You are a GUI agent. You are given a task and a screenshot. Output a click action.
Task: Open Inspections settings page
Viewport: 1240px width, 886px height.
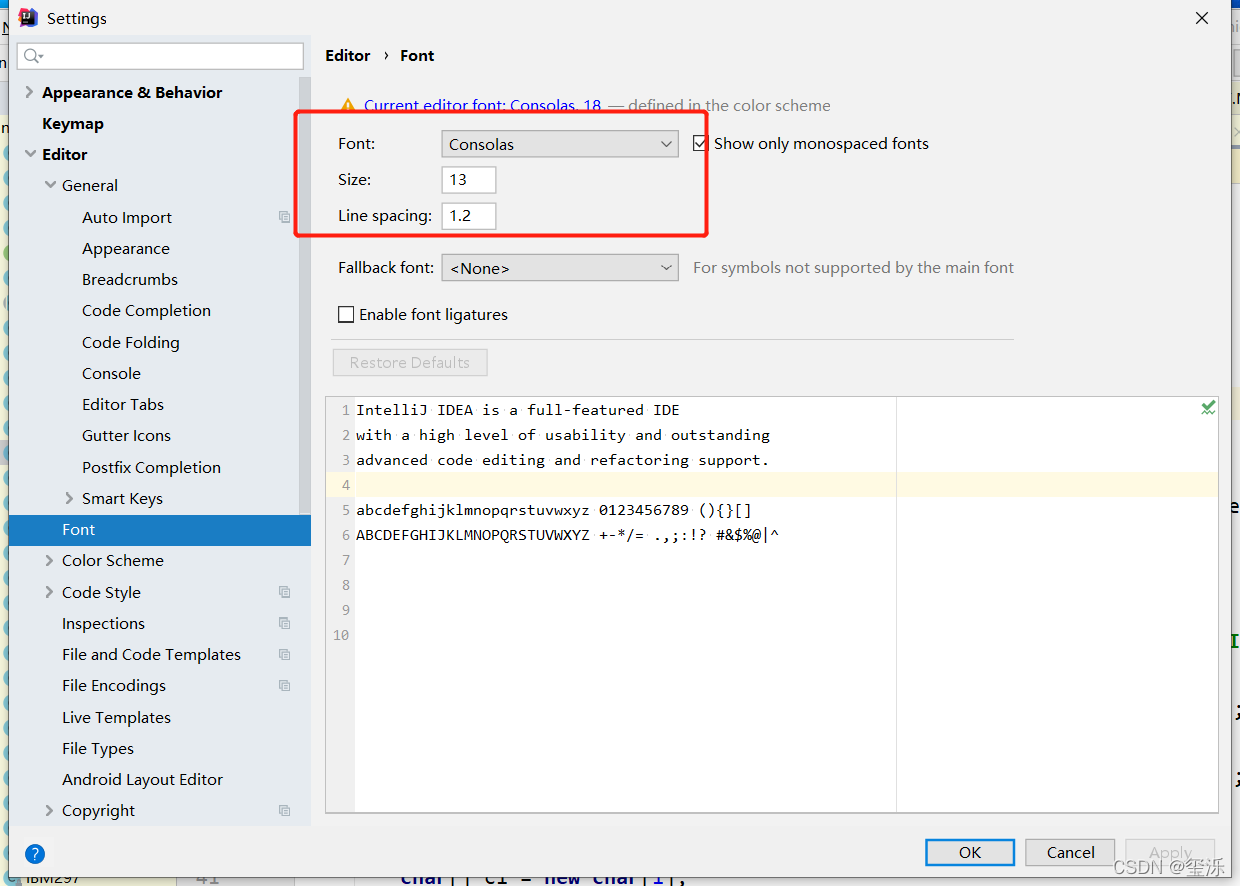103,623
